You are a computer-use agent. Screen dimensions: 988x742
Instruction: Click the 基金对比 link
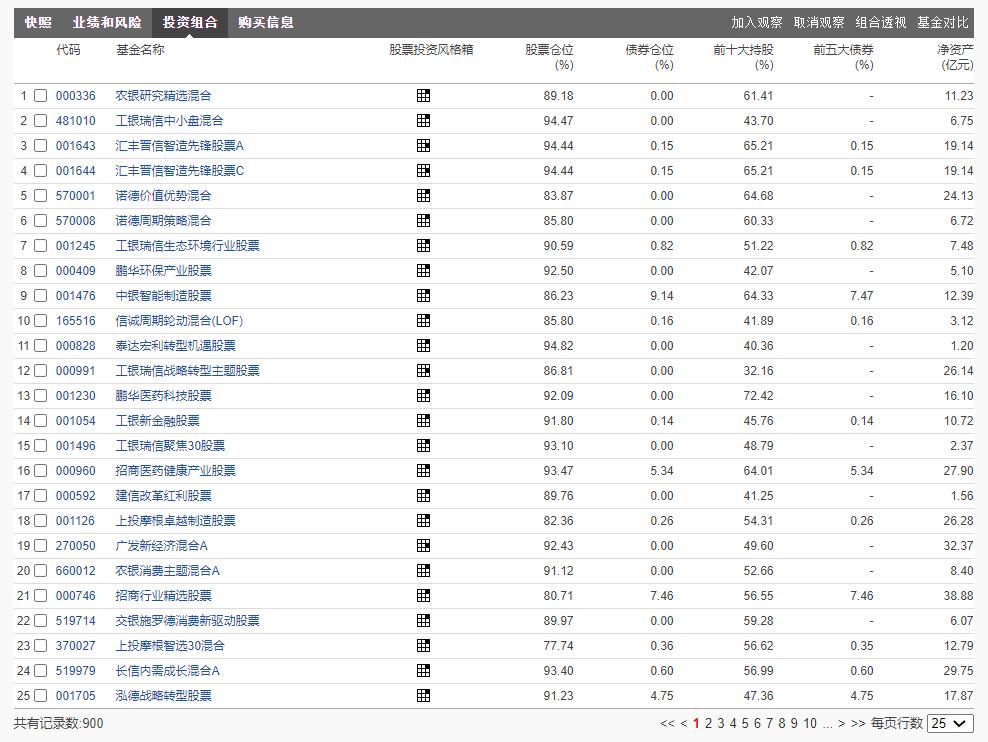pyautogui.click(x=945, y=22)
